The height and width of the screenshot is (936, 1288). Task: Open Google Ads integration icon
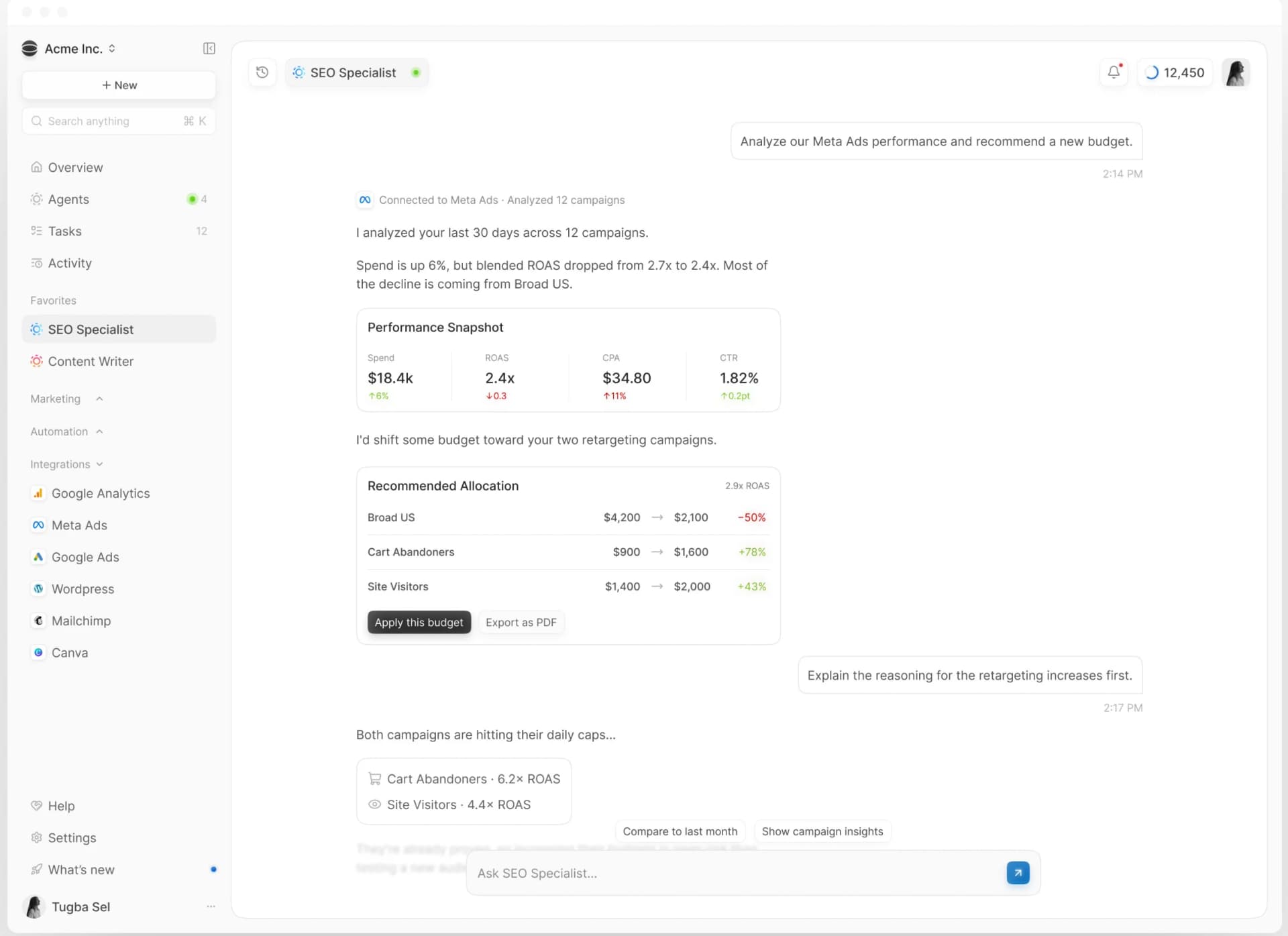(x=38, y=557)
